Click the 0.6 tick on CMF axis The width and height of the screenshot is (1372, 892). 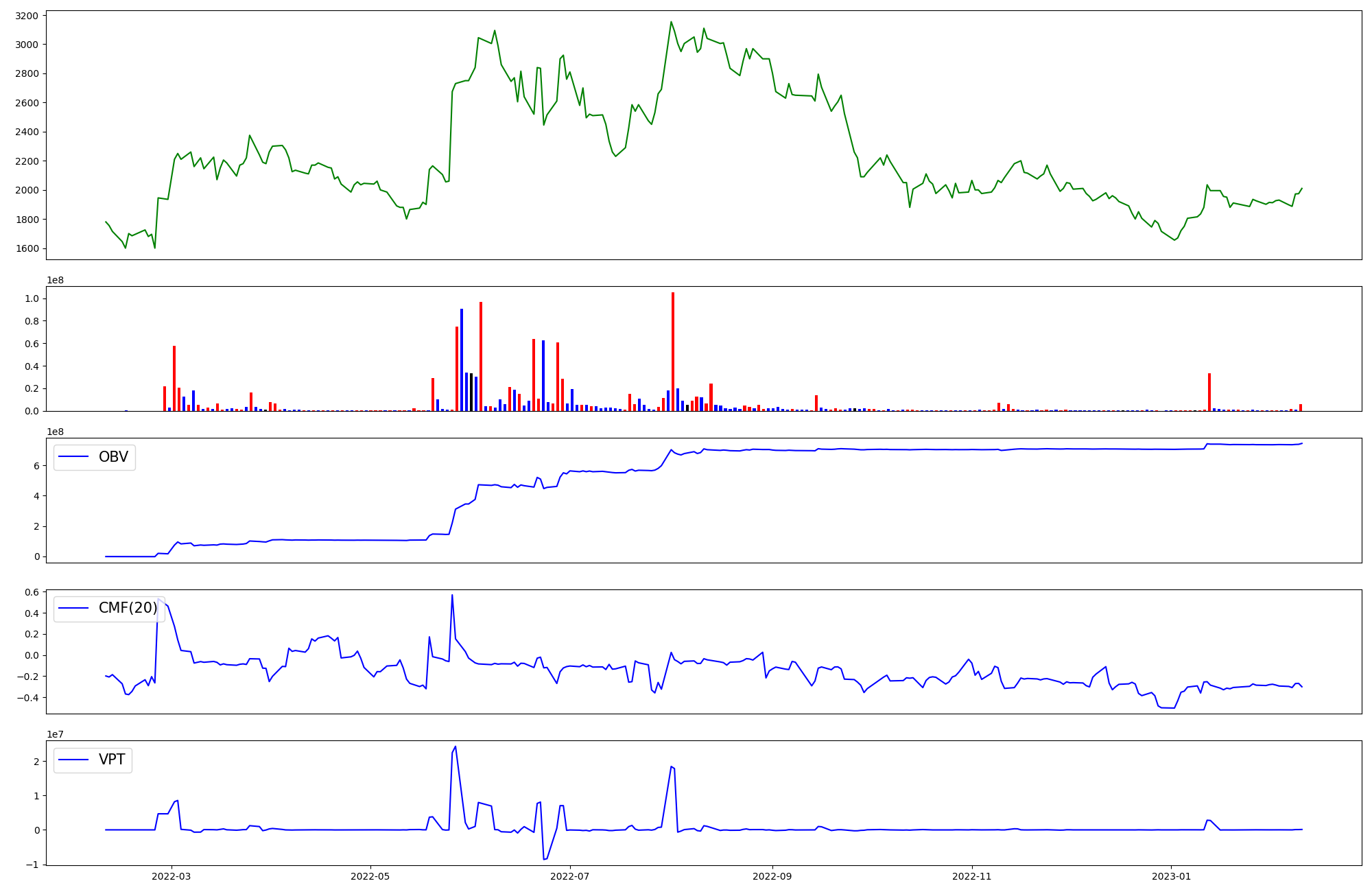32,592
